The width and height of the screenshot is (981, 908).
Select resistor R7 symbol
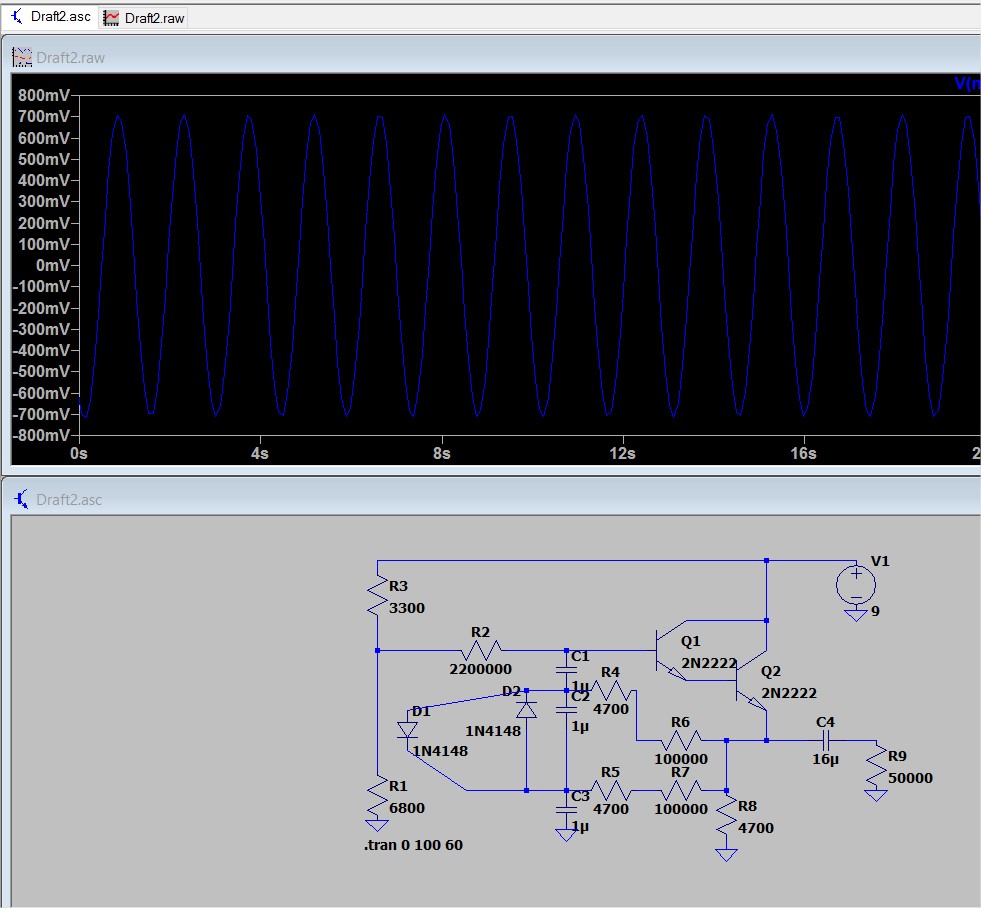click(x=681, y=791)
